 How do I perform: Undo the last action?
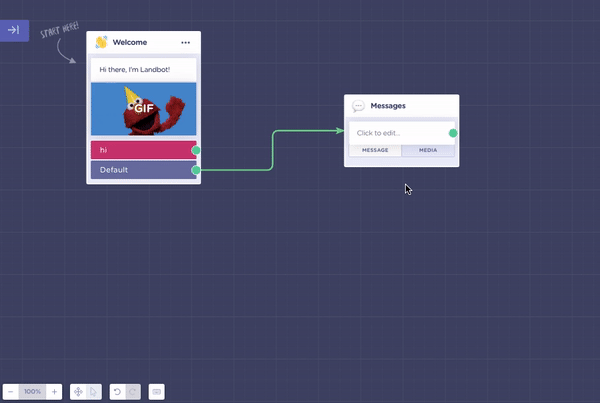tap(117, 392)
